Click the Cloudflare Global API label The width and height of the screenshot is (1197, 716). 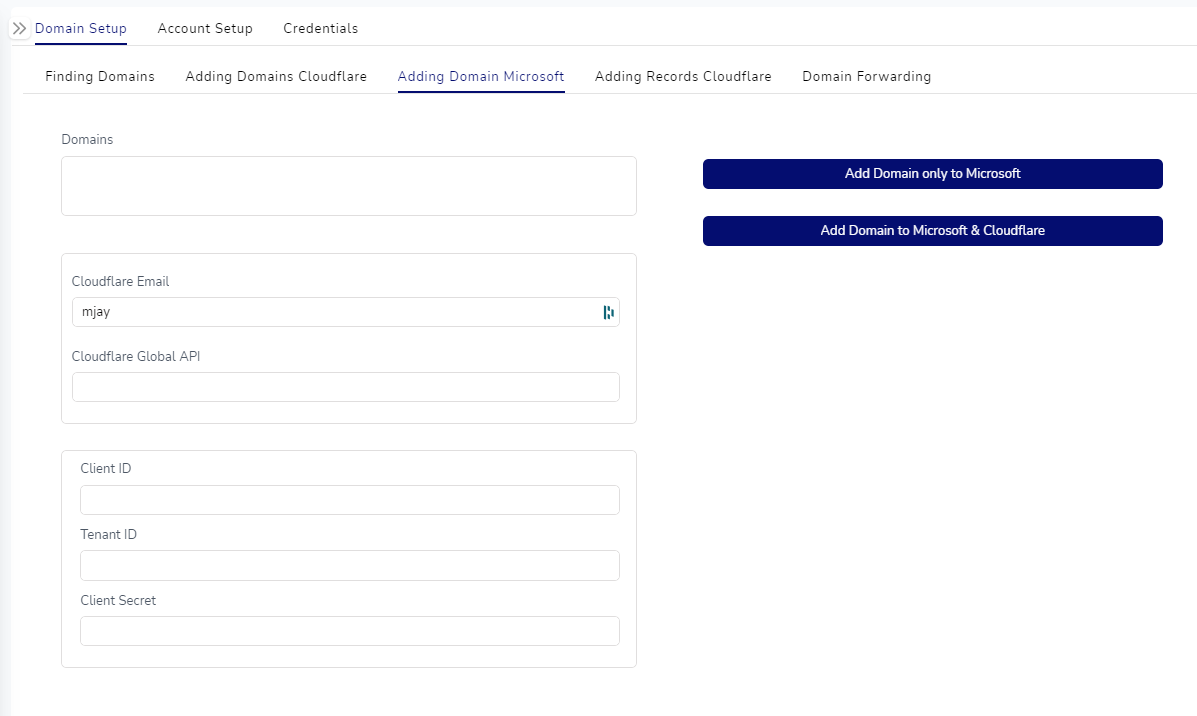(x=136, y=356)
